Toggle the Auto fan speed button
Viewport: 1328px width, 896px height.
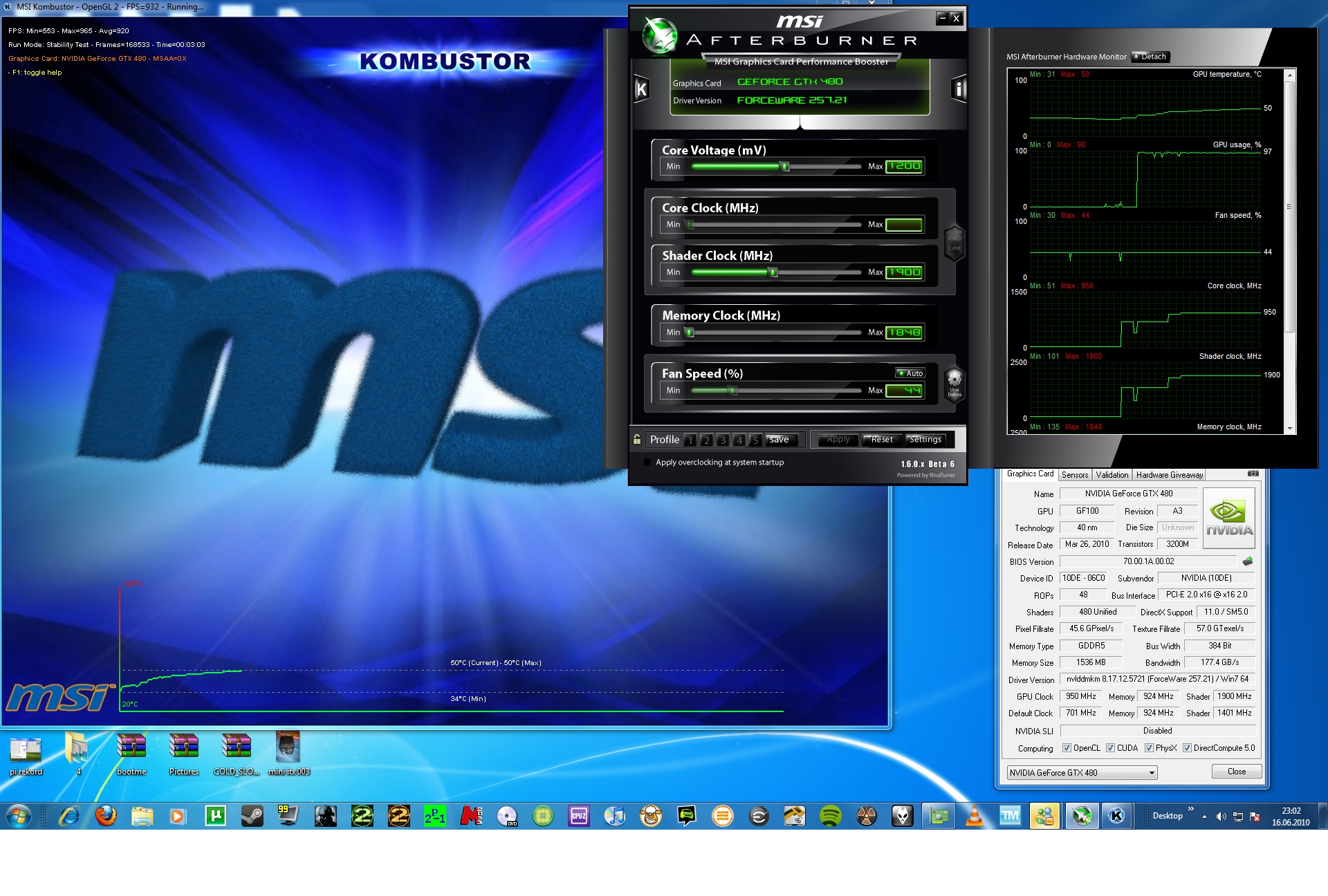(x=910, y=373)
